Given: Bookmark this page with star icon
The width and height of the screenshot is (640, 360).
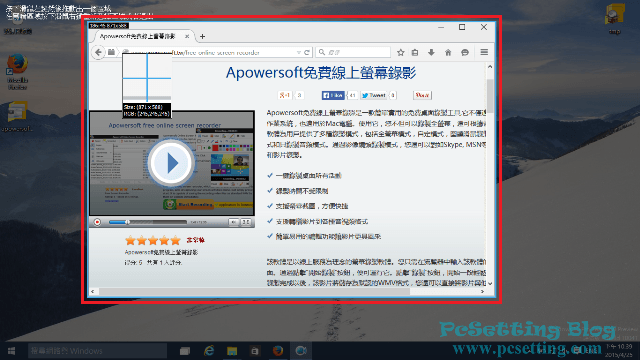Looking at the screenshot, I should (x=400, y=52).
